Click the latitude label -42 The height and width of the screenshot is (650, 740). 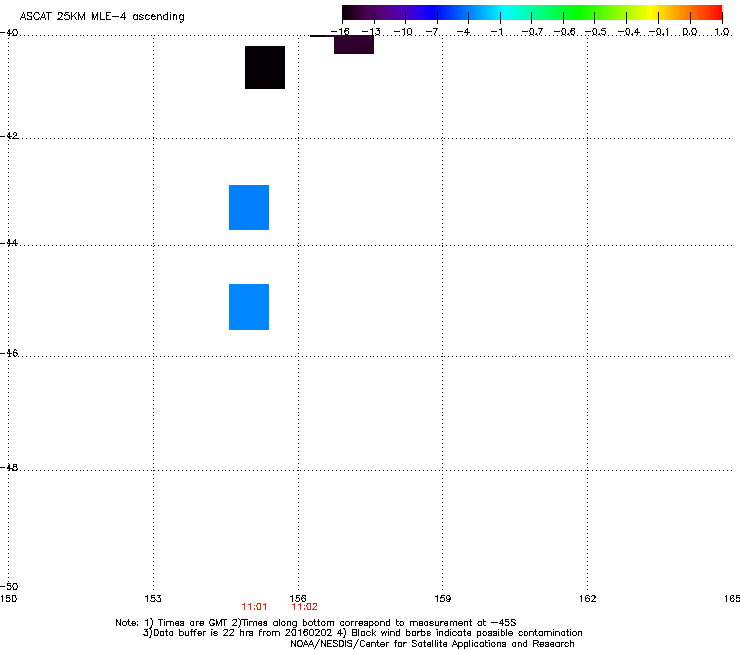coord(9,135)
